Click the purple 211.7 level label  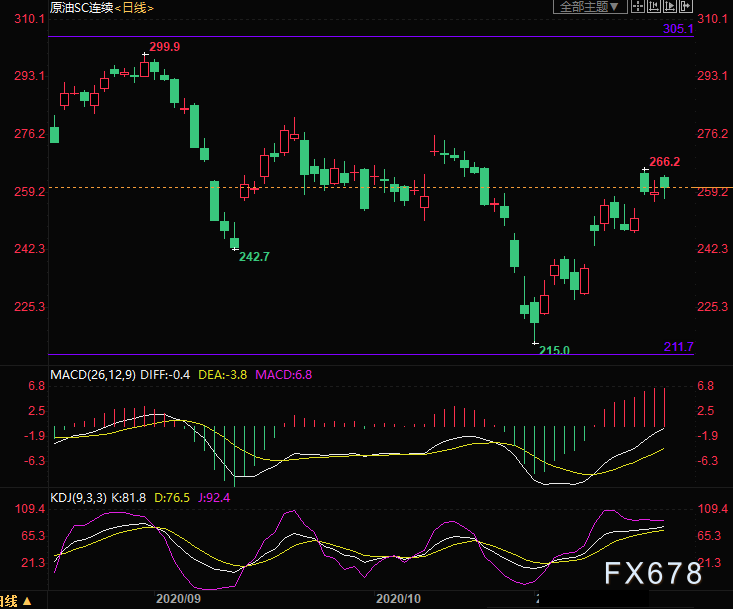click(678, 347)
